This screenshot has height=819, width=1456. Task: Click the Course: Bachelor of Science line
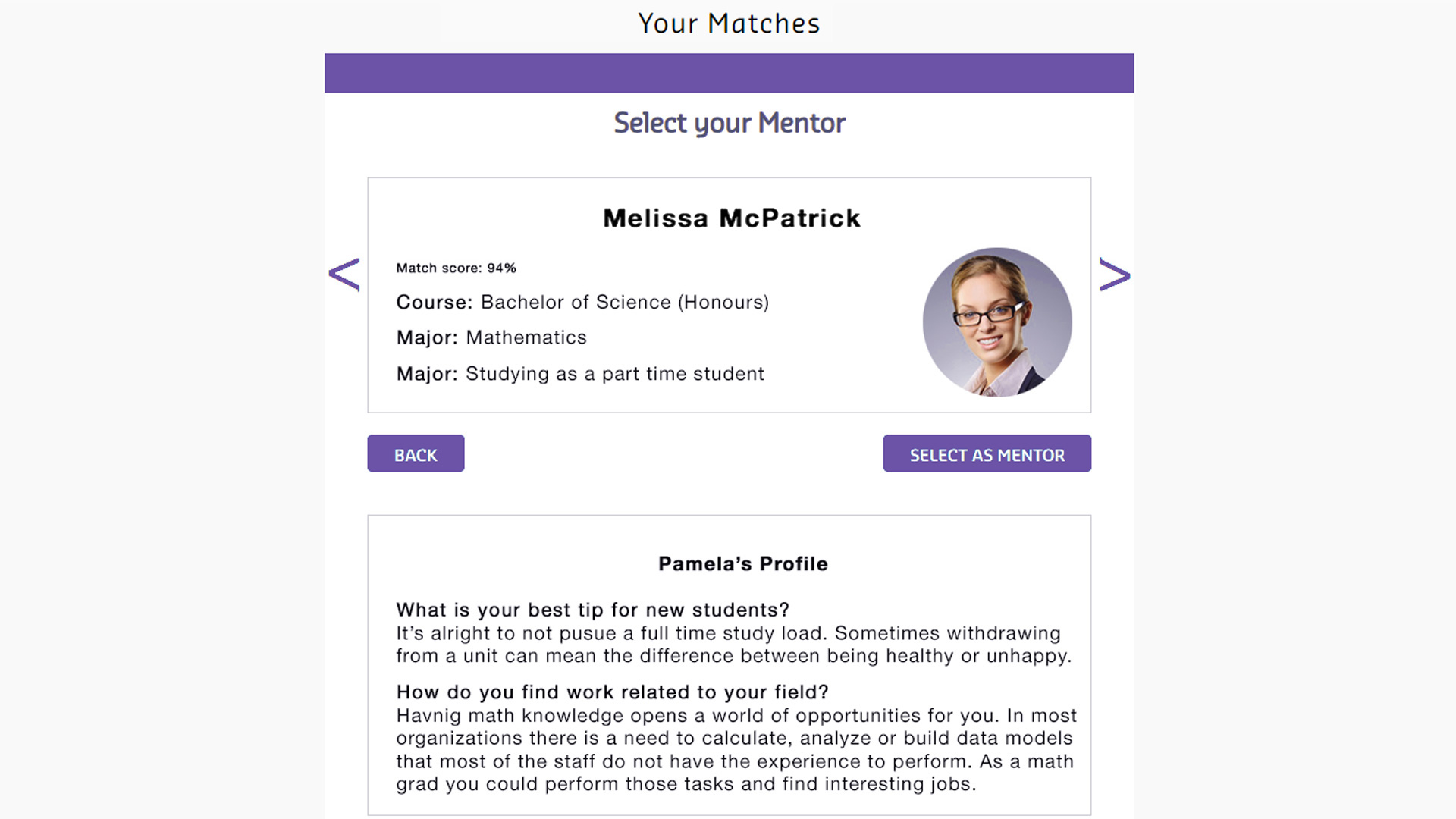(x=582, y=303)
